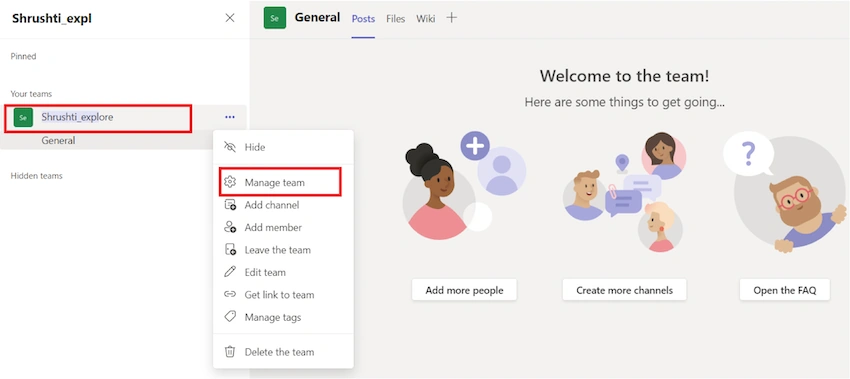Open the Files tab
This screenshot has height=379, width=850.
pos(395,19)
